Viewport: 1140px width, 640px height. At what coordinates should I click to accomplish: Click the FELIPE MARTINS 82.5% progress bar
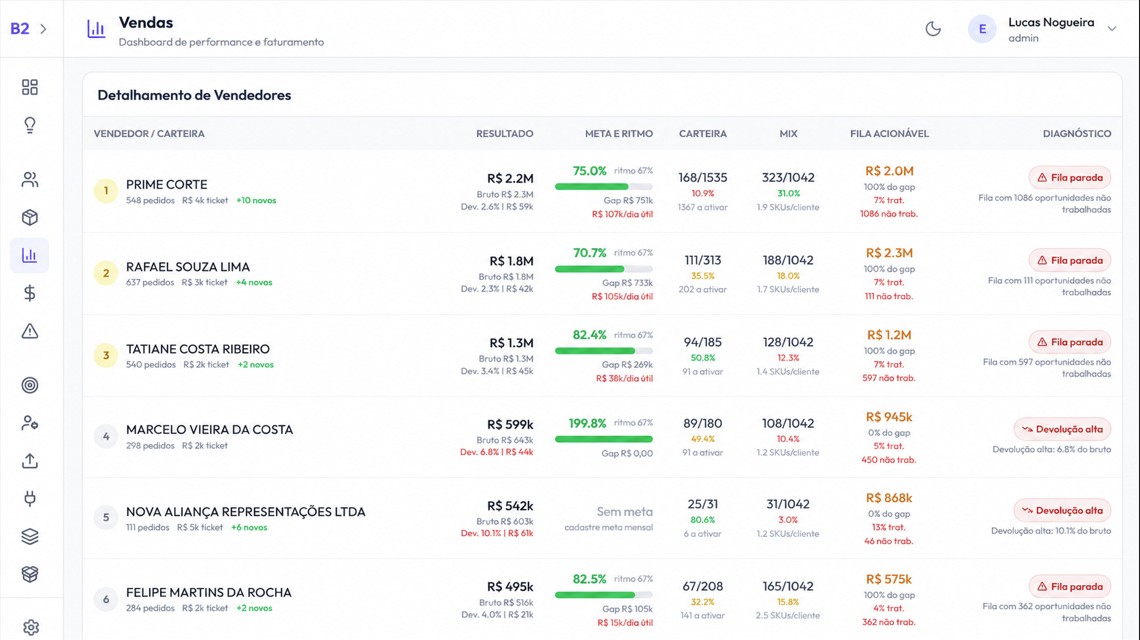pyautogui.click(x=603, y=595)
